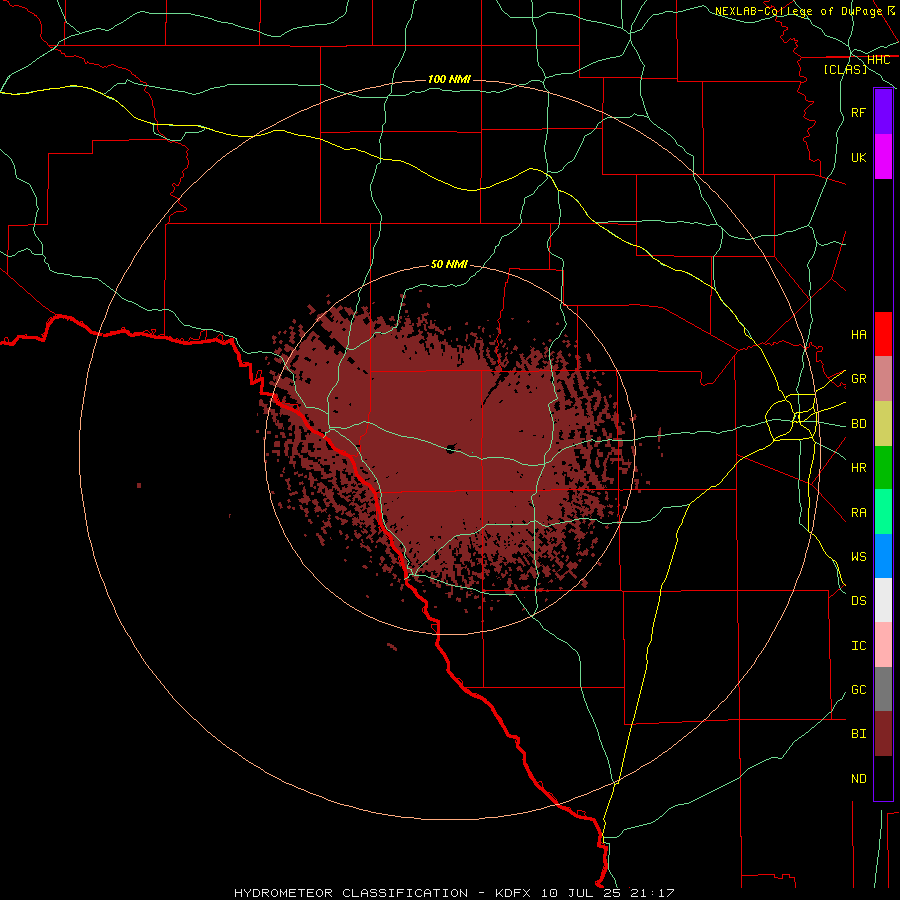The height and width of the screenshot is (900, 900).
Task: Click the white DS legend color swatch
Action: tap(883, 600)
